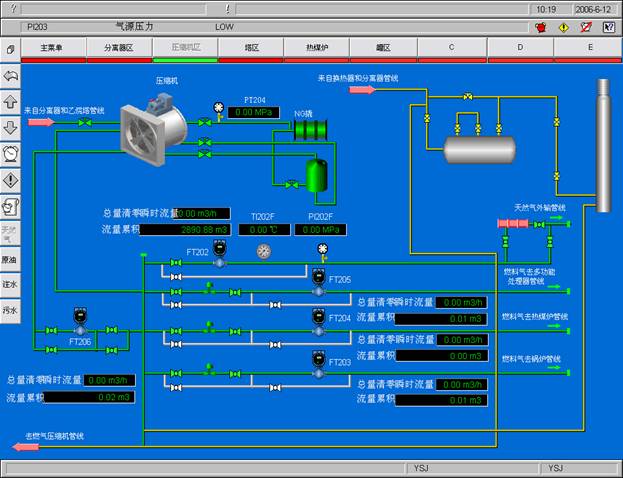Viewport: 623px width, 478px height.
Task: Click the 天然气 sidebar button
Action: [10, 234]
